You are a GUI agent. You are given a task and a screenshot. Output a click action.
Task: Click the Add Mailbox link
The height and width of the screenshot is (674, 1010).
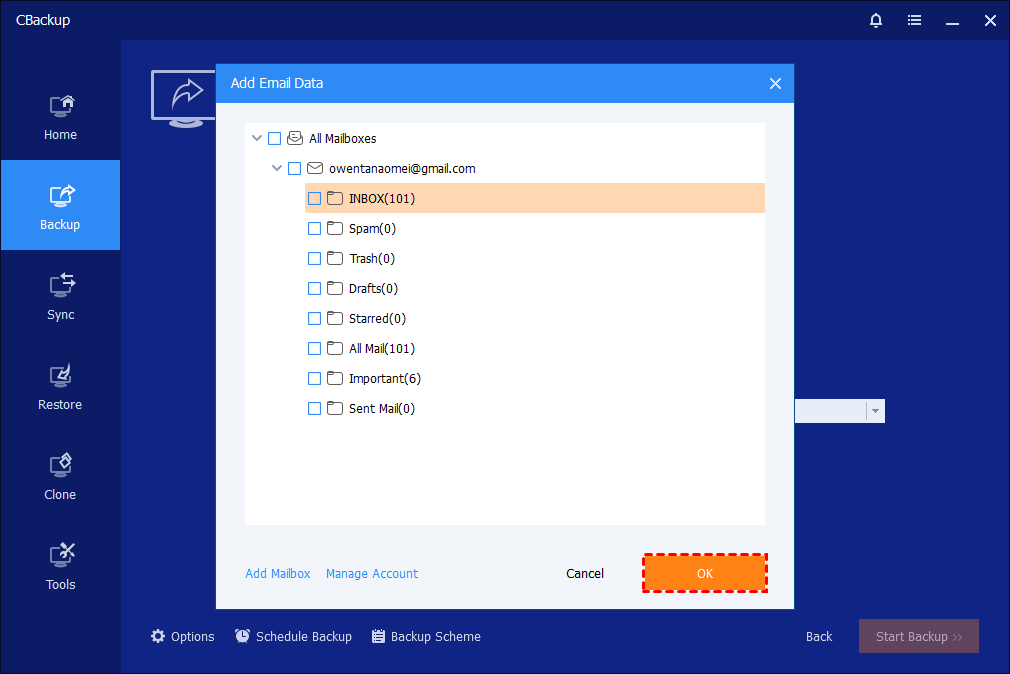pyautogui.click(x=278, y=574)
